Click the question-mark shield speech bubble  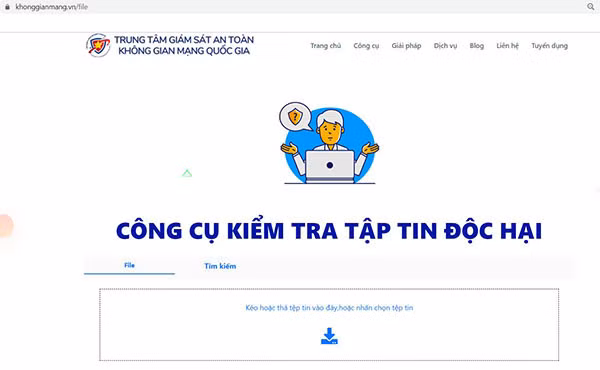click(x=295, y=116)
